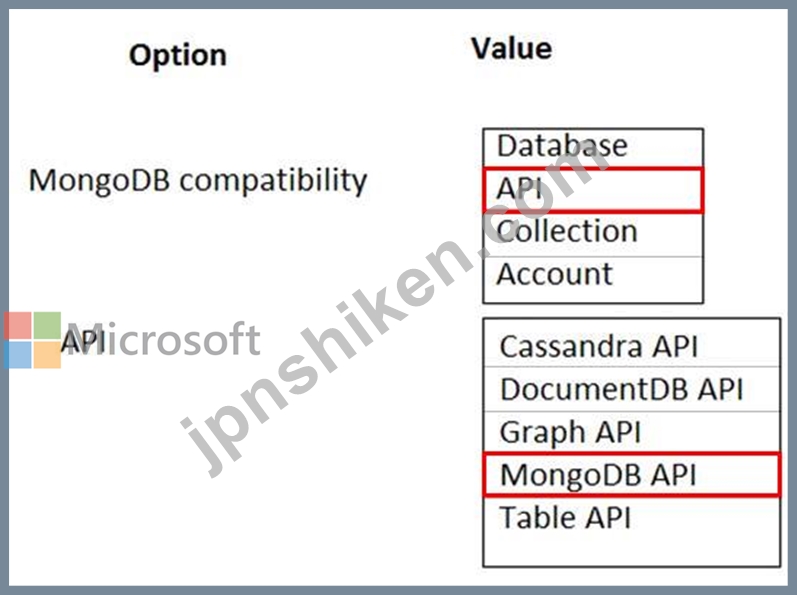The width and height of the screenshot is (797, 595).
Task: Click the API option label
Action: point(83,340)
